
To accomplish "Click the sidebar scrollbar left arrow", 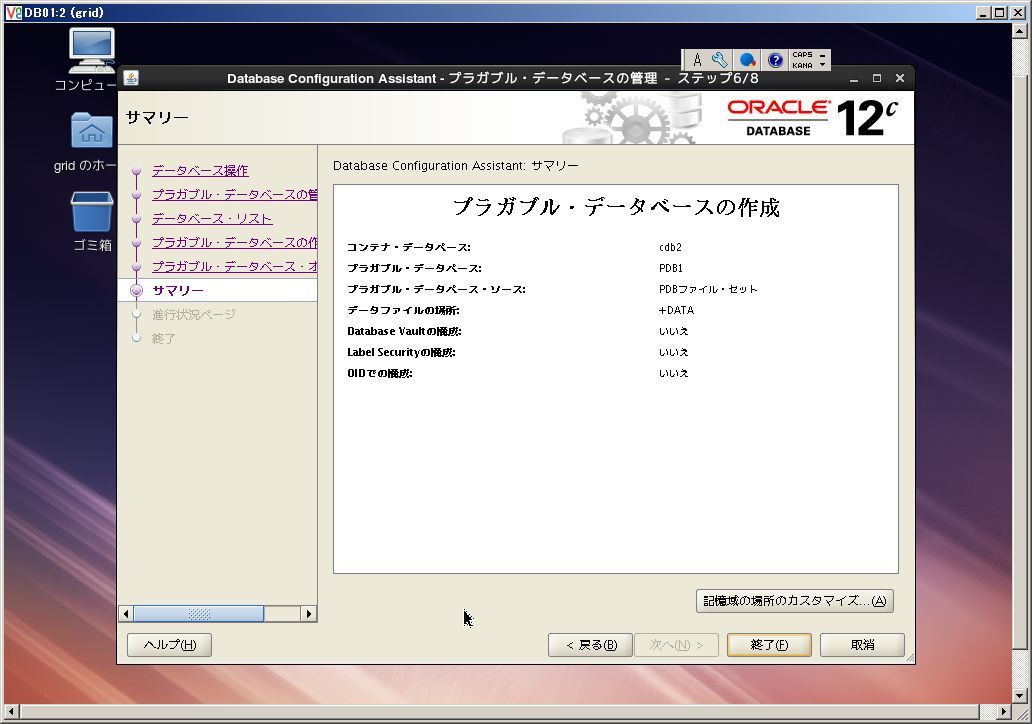I will click(x=126, y=614).
